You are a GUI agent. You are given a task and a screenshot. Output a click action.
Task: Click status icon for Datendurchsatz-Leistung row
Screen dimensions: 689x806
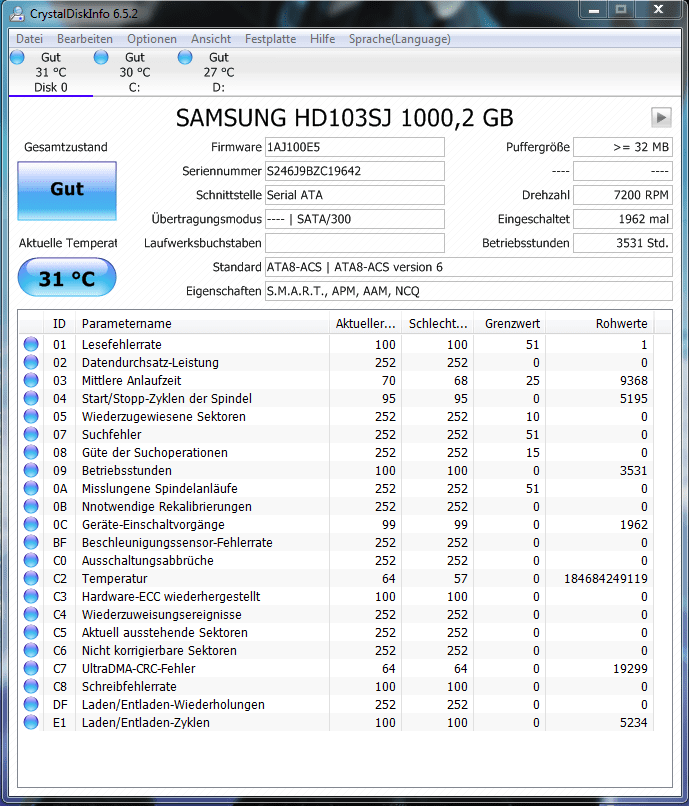31,362
